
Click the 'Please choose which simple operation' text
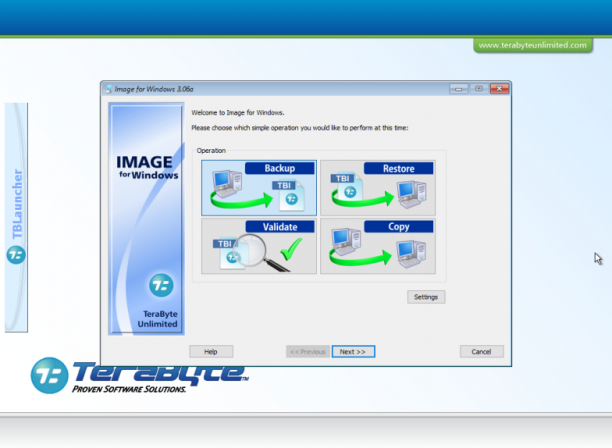[x=300, y=128]
